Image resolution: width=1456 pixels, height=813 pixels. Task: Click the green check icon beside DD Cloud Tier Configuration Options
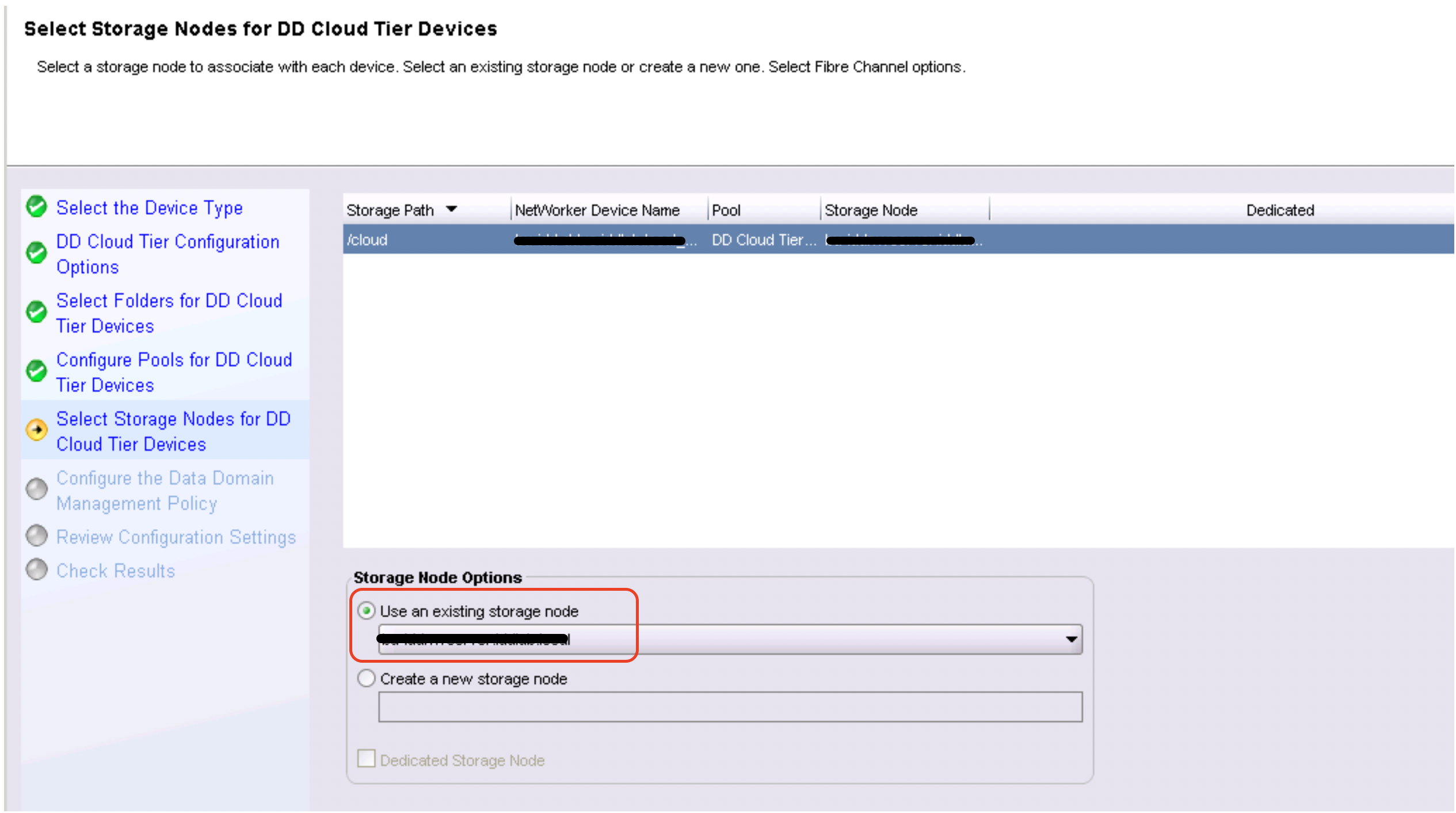(37, 253)
